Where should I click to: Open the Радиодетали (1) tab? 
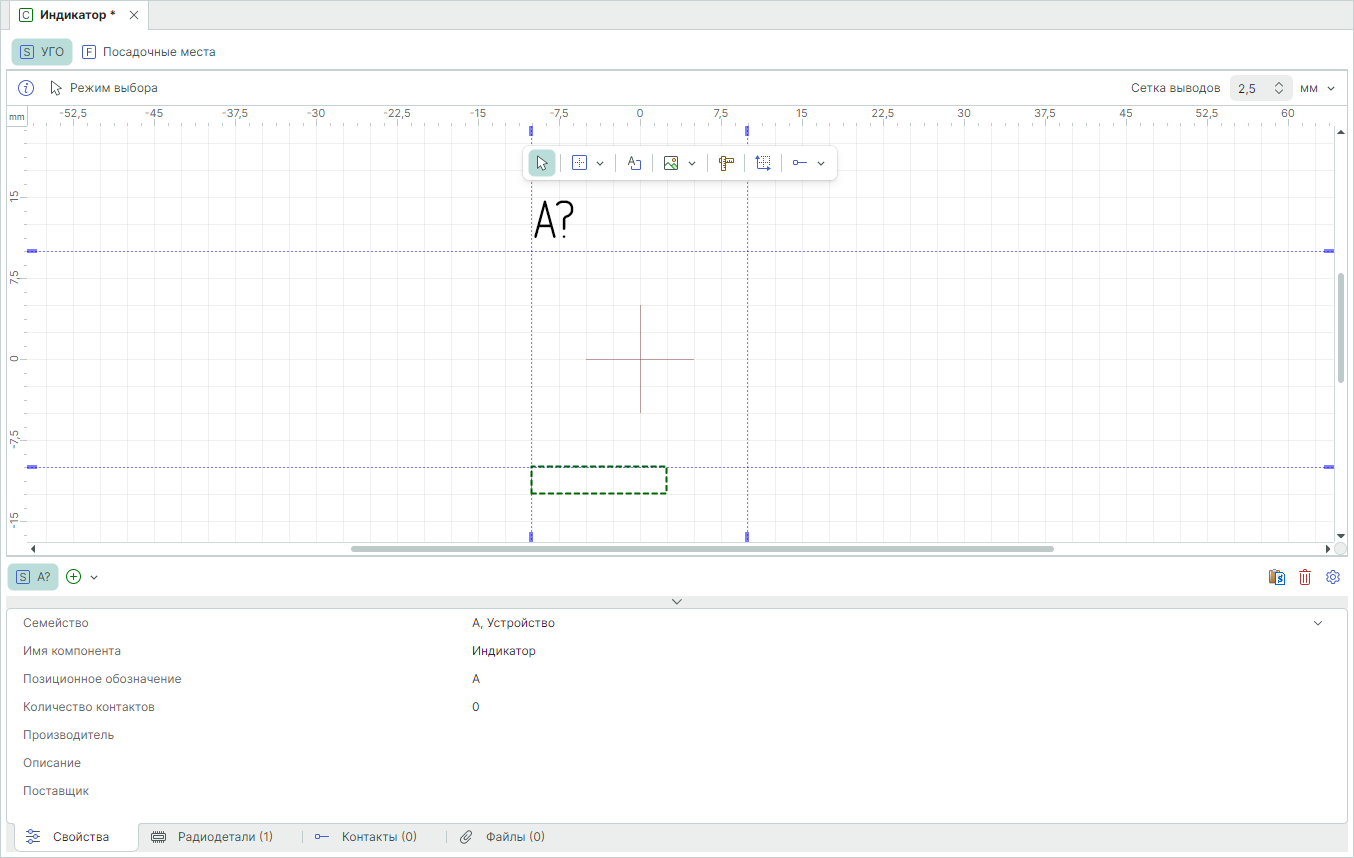tap(213, 837)
